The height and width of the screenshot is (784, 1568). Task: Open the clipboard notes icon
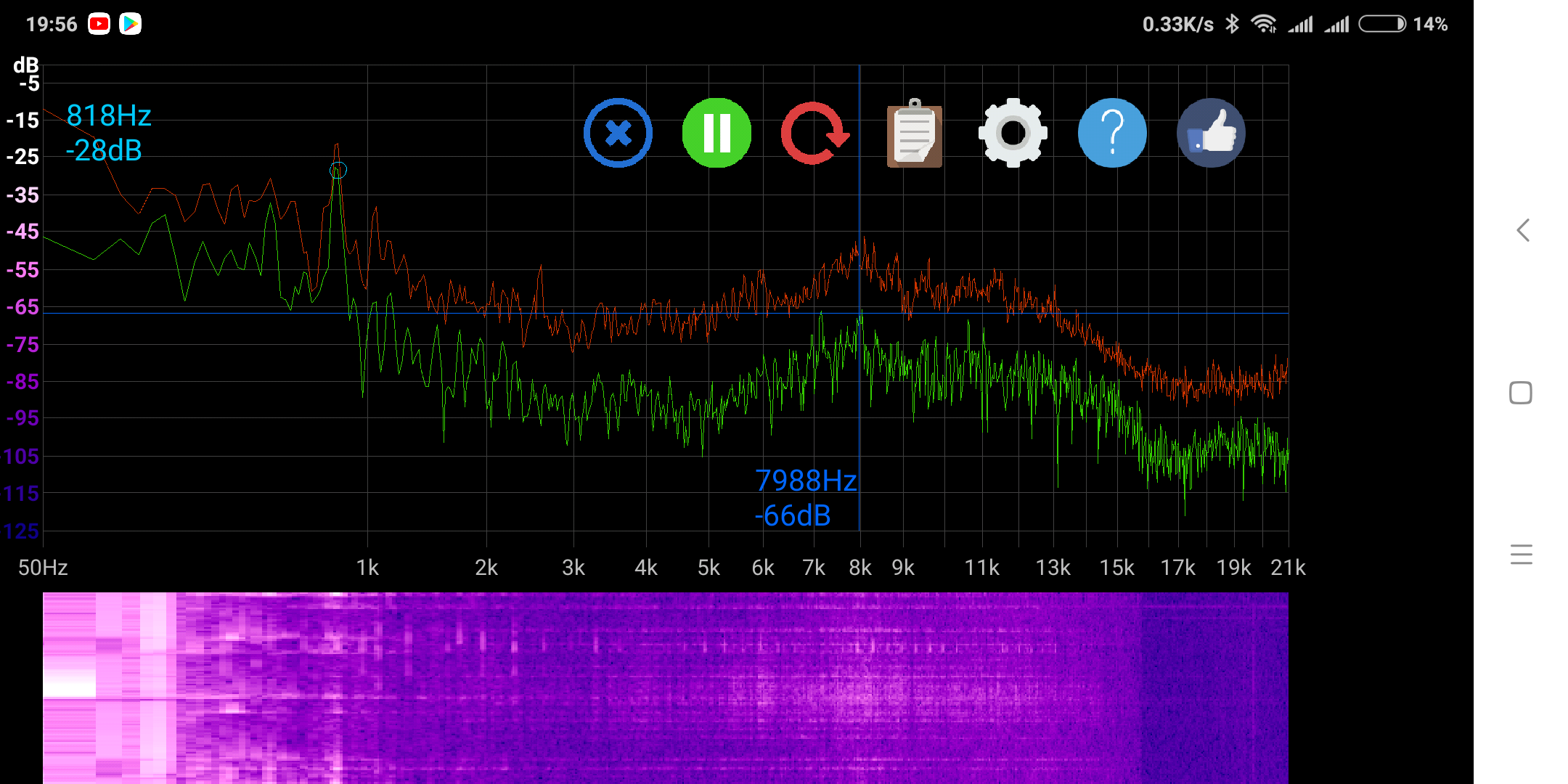pyautogui.click(x=915, y=134)
